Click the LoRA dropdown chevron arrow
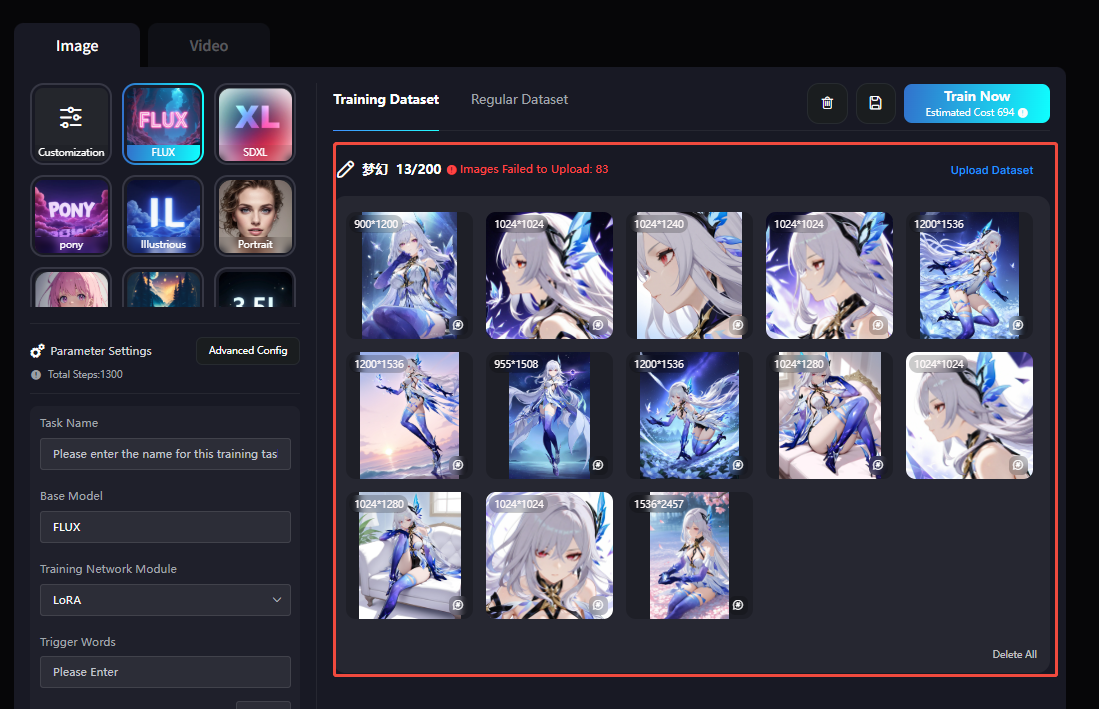The width and height of the screenshot is (1099, 709). [277, 600]
